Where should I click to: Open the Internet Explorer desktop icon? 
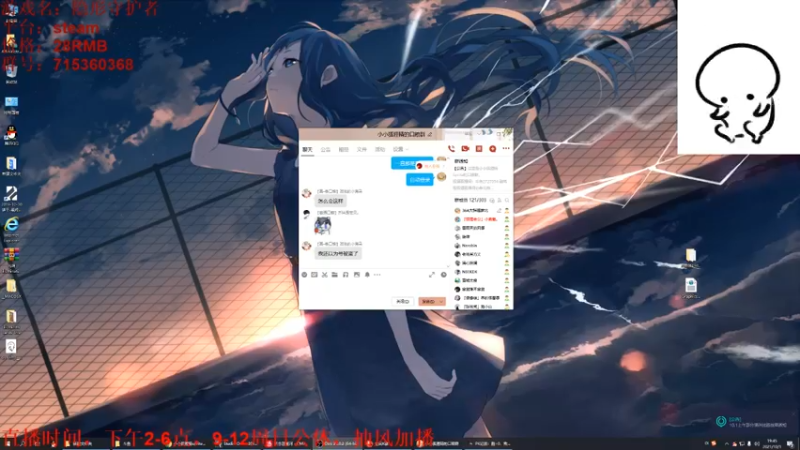pos(11,225)
